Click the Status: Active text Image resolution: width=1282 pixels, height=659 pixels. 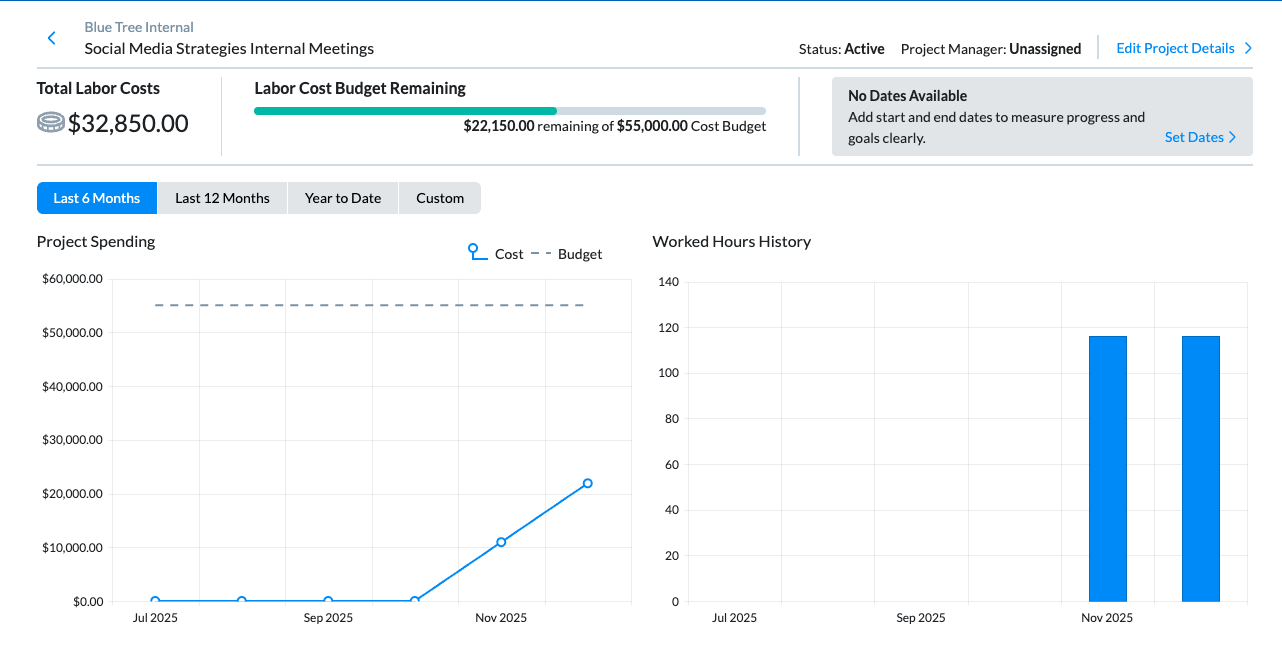[841, 48]
